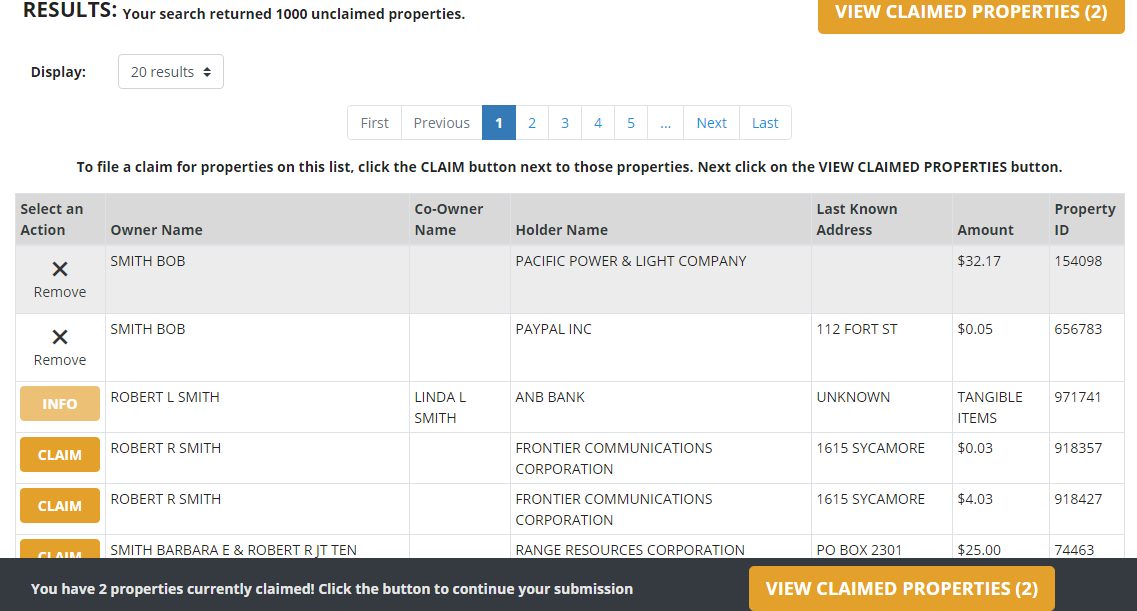Open the ellipsis pagination control
The height and width of the screenshot is (611, 1137).
[x=665, y=122]
